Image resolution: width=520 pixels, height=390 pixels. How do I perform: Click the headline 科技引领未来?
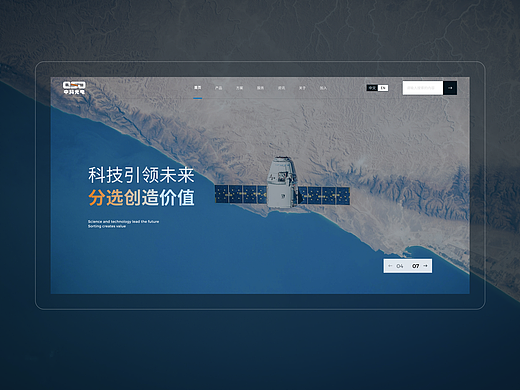point(141,175)
